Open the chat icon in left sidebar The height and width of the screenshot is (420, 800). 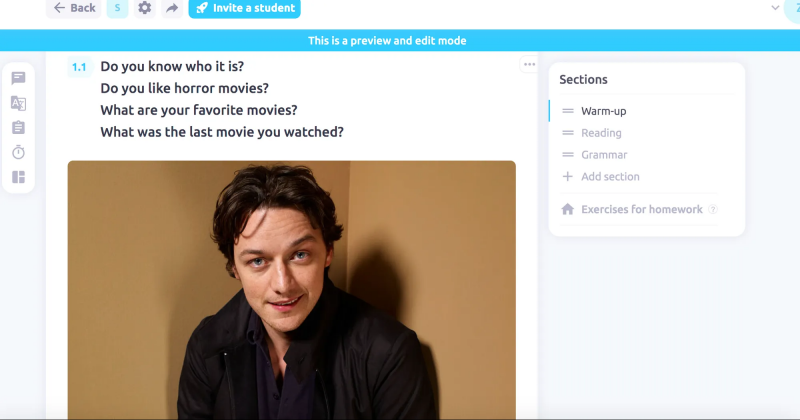pyautogui.click(x=18, y=78)
